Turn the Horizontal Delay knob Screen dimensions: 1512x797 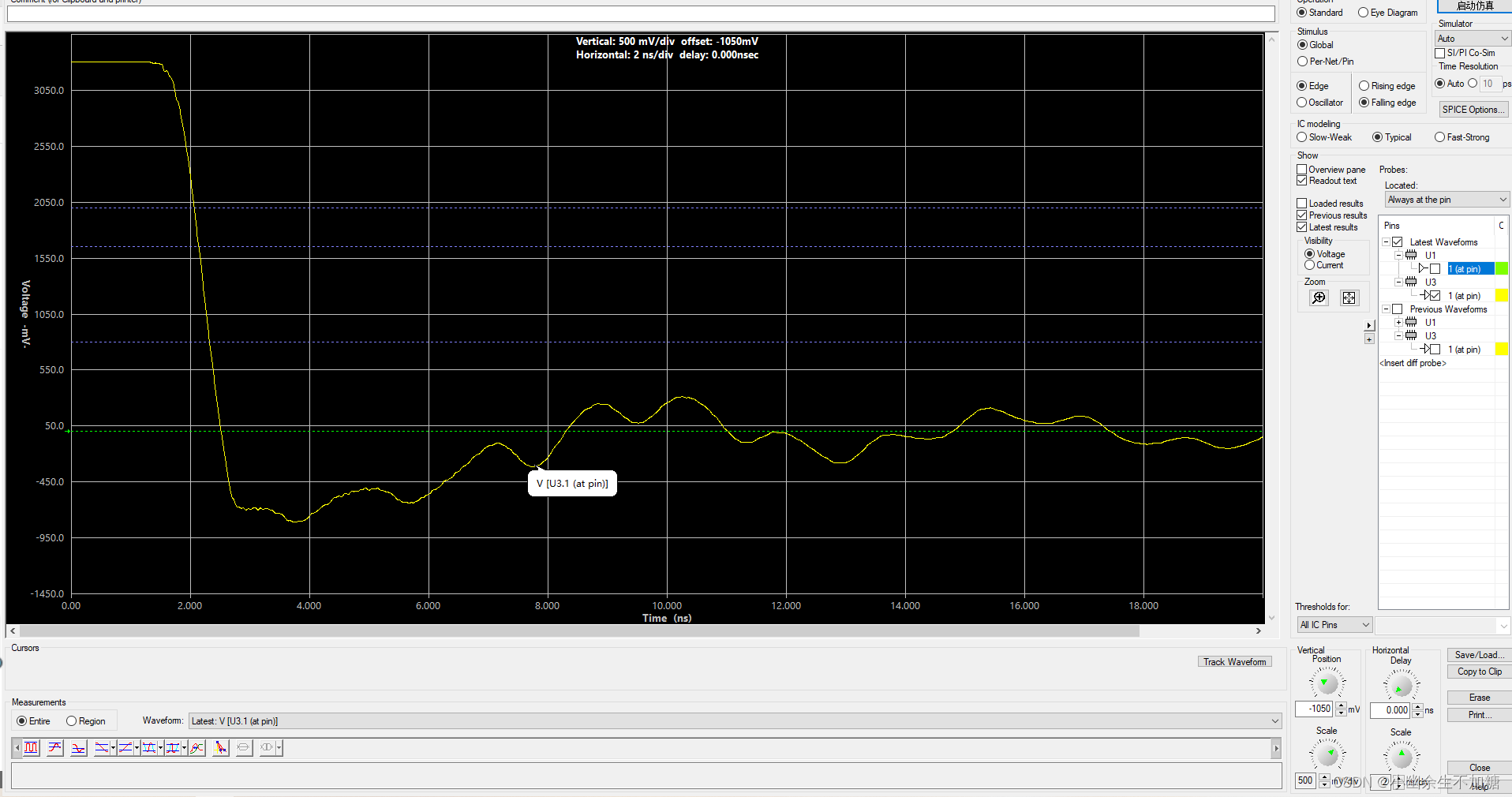(1401, 686)
